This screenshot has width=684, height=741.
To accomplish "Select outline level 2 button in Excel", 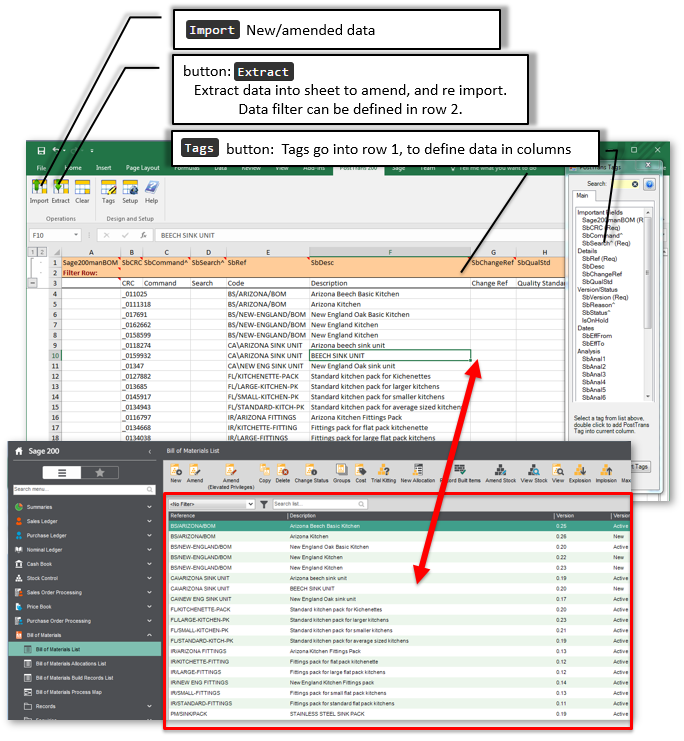I will coord(42,252).
